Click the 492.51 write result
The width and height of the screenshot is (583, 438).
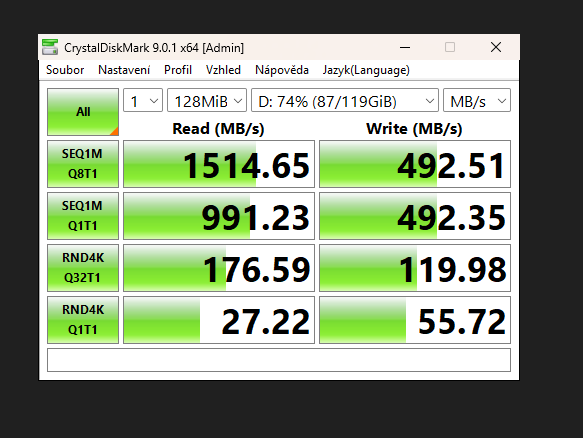click(415, 164)
